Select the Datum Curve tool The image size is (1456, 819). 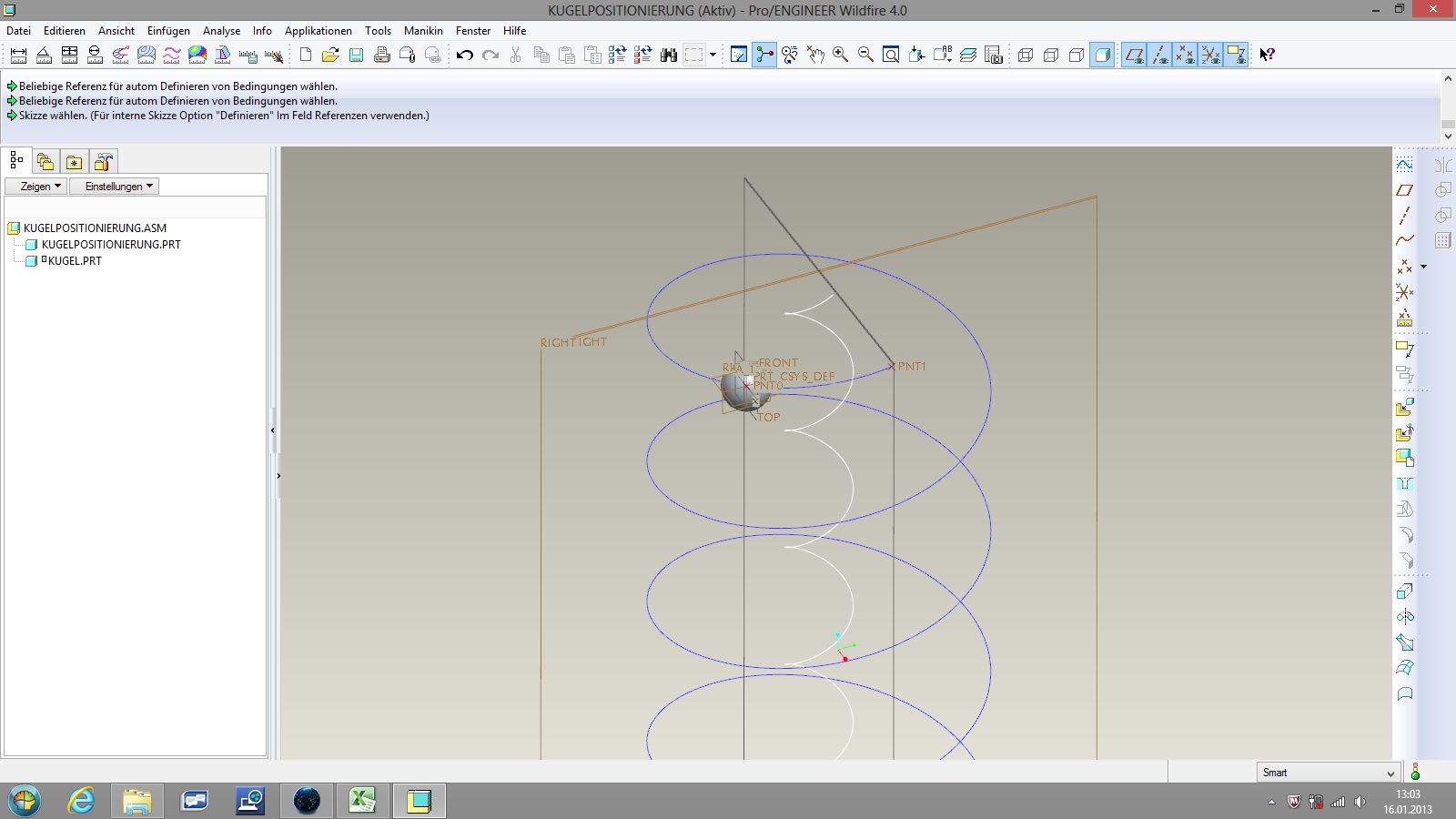1405,241
